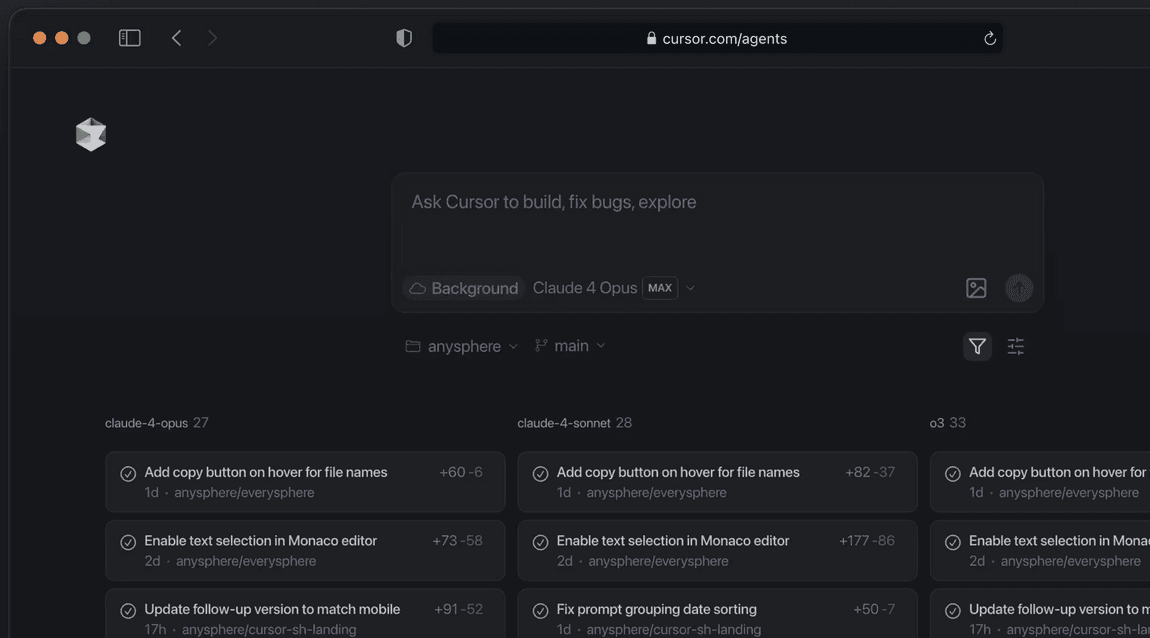
Task: Toggle the MAX mode badge
Action: pyautogui.click(x=659, y=288)
